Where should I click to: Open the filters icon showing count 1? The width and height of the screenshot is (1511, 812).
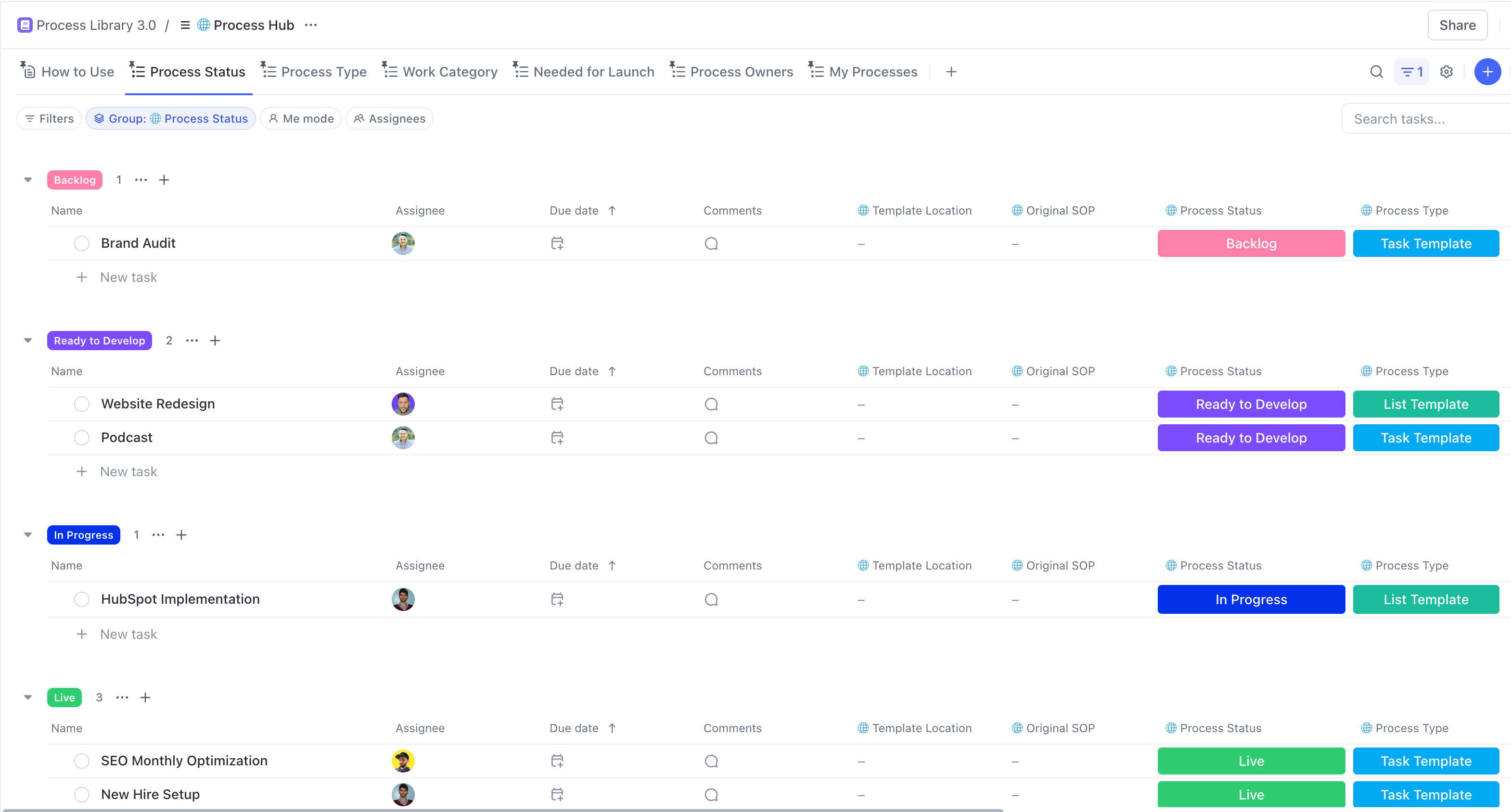1411,72
